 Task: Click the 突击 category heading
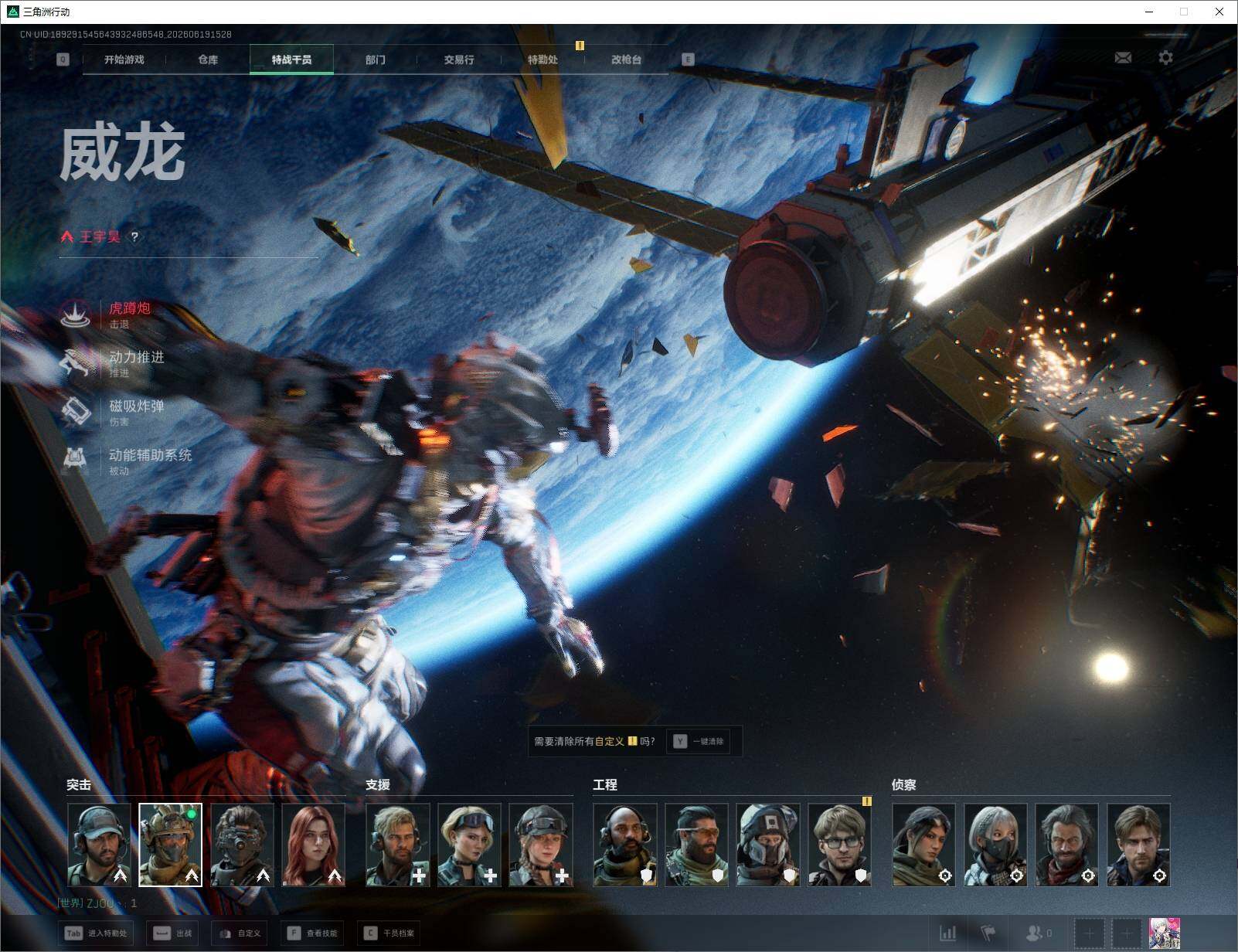tap(79, 784)
